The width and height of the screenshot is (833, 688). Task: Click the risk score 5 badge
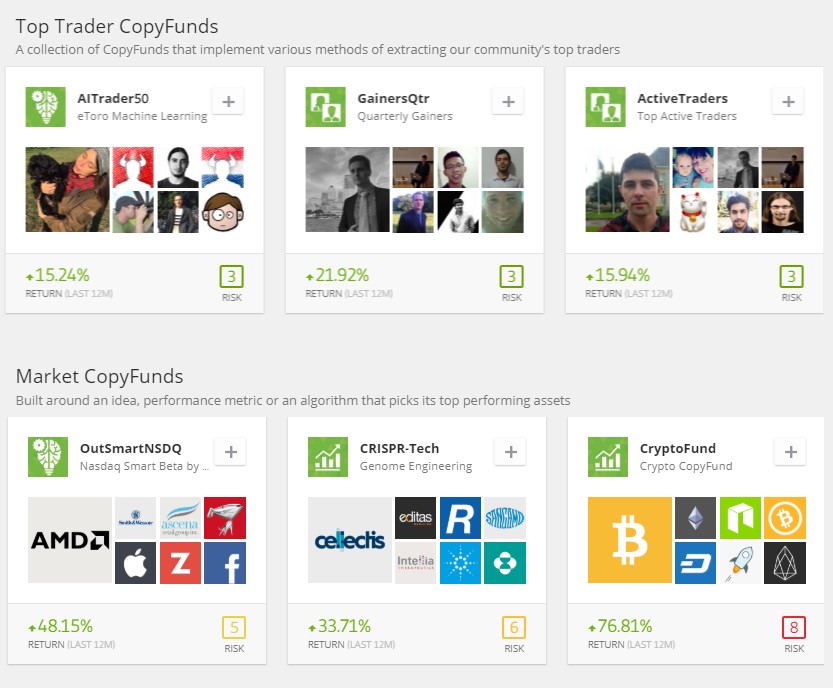pyautogui.click(x=234, y=627)
